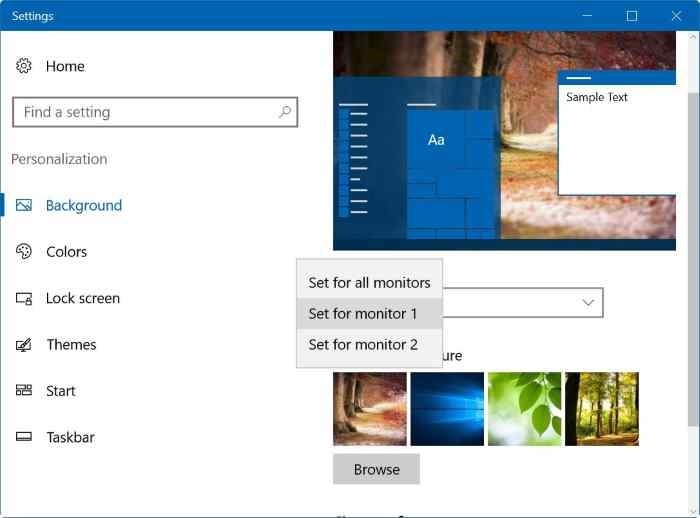Click the search magnifier icon
The height and width of the screenshot is (518, 700).
click(x=284, y=111)
